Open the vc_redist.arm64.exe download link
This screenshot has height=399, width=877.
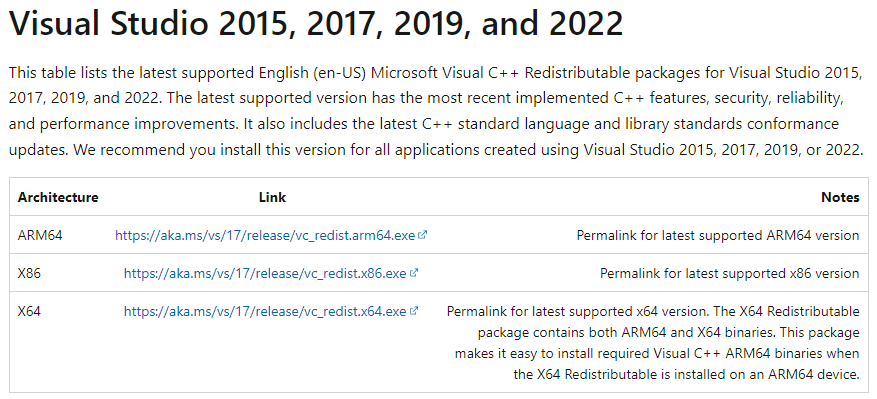click(x=265, y=235)
